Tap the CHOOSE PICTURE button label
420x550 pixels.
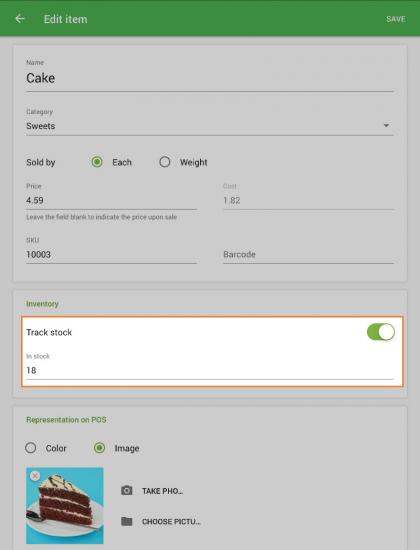[171, 522]
